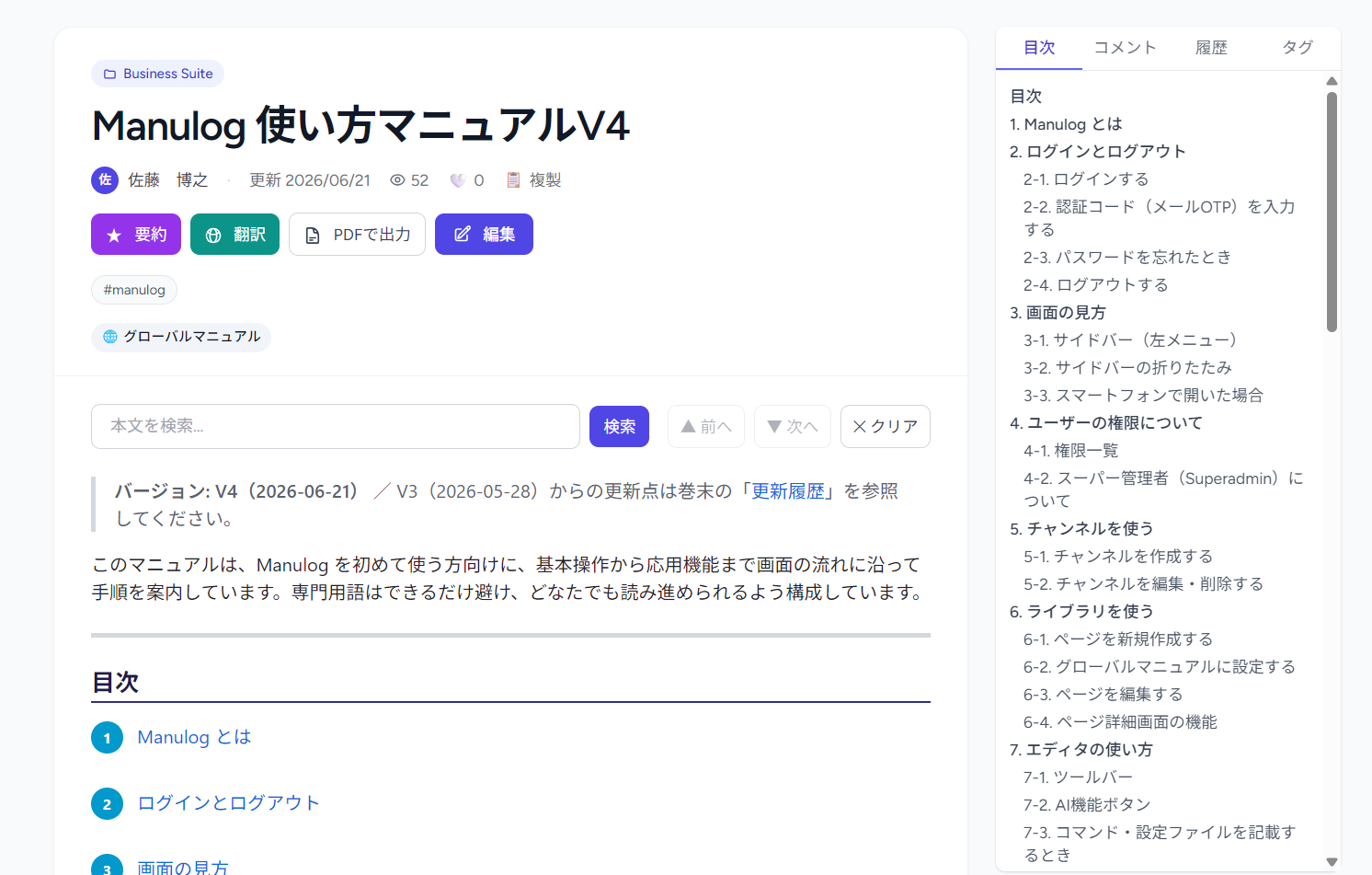Select 6-2. グローバルマニュアルに設定する
The width and height of the screenshot is (1372, 875).
click(1159, 667)
